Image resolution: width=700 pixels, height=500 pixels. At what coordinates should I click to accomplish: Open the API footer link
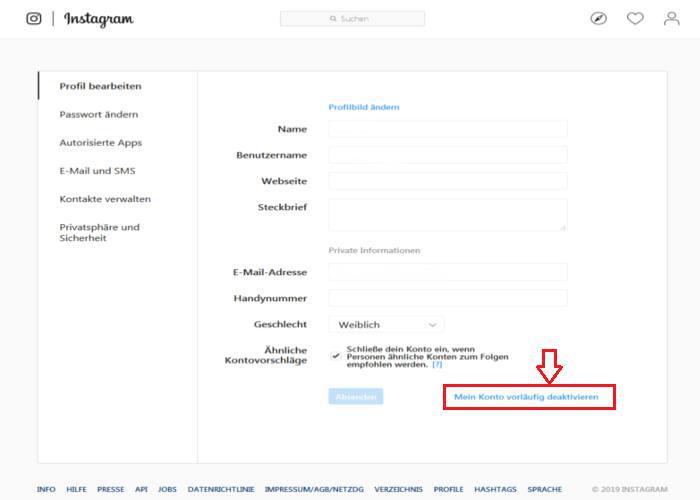(x=141, y=489)
